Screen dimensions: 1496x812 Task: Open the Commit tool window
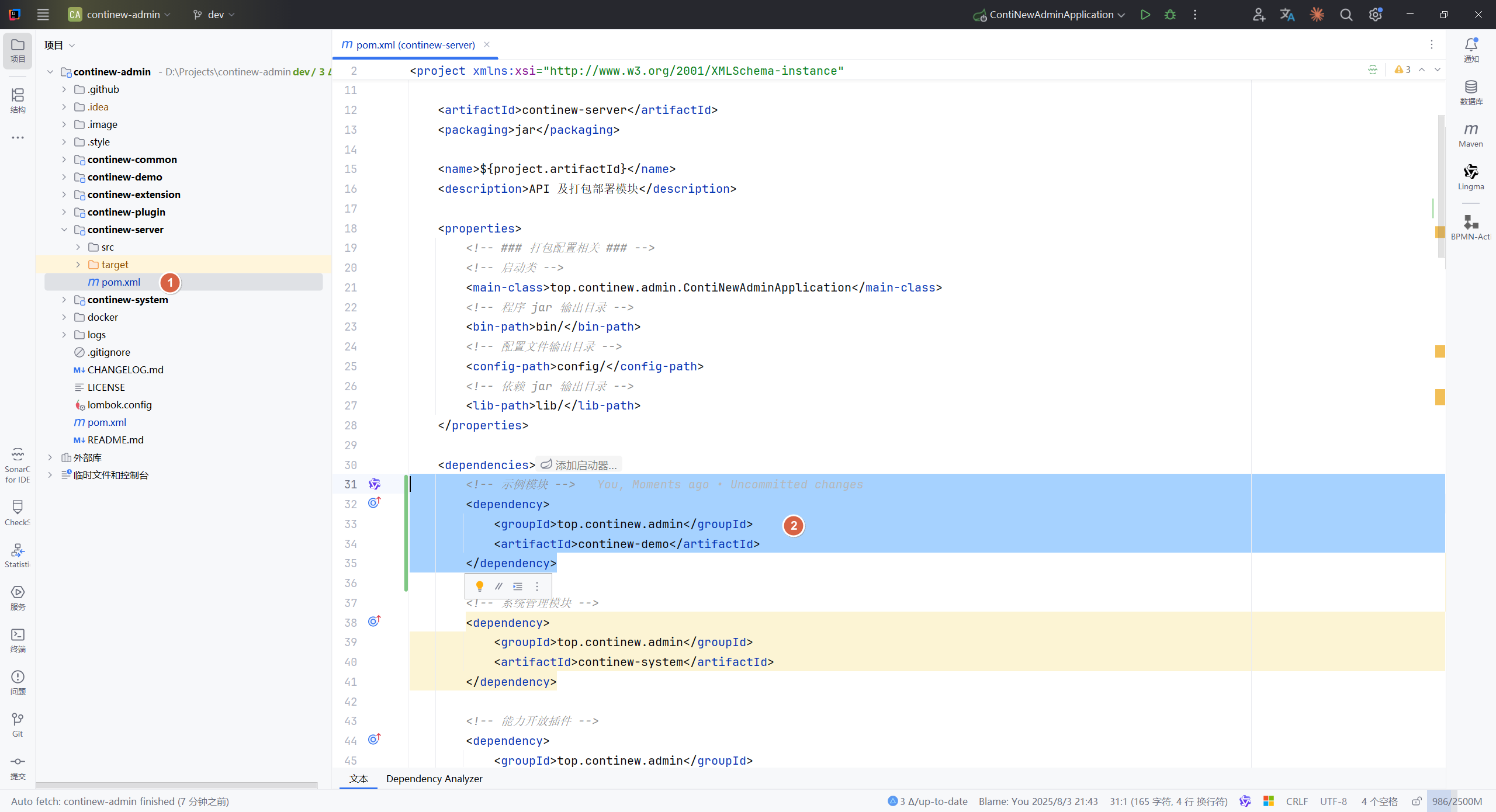click(x=18, y=768)
